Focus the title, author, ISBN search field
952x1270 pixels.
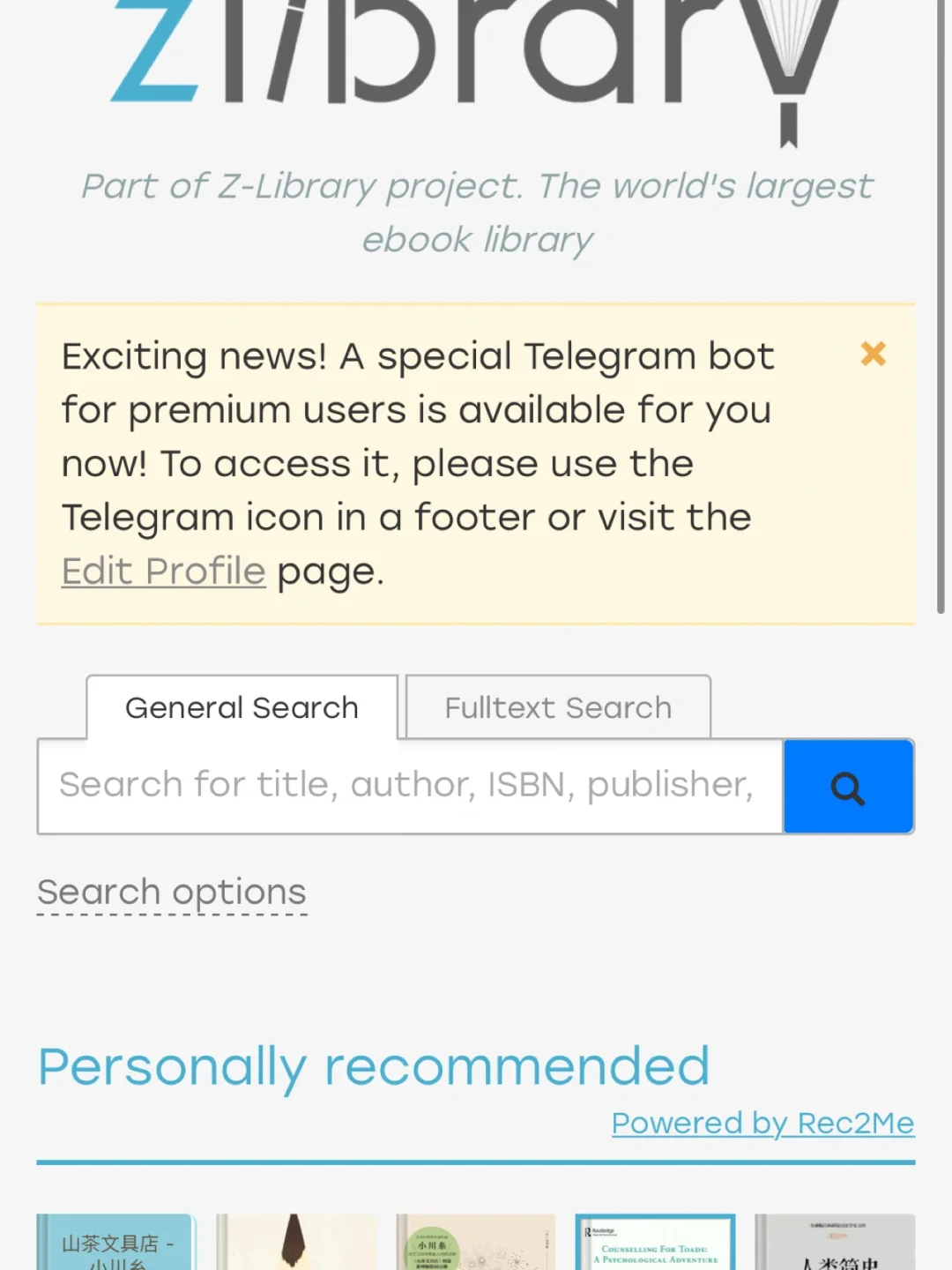[410, 787]
